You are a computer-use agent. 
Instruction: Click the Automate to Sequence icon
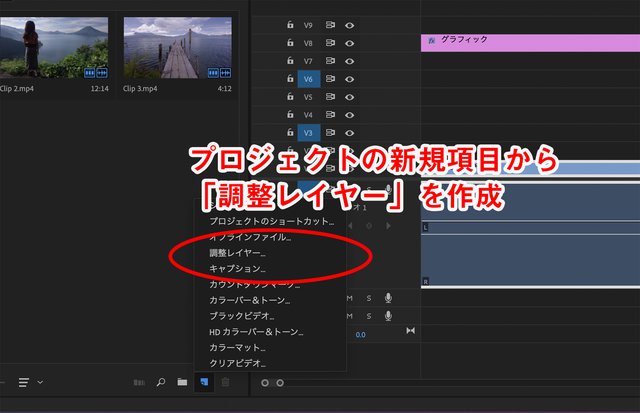point(138,382)
